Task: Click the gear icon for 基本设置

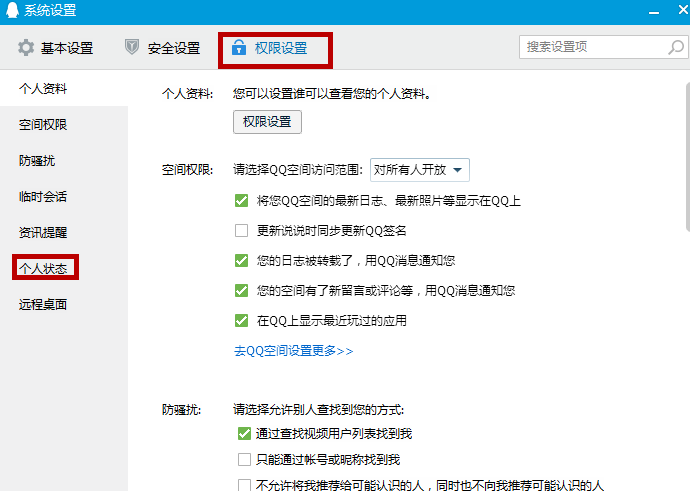Action: [x=26, y=48]
